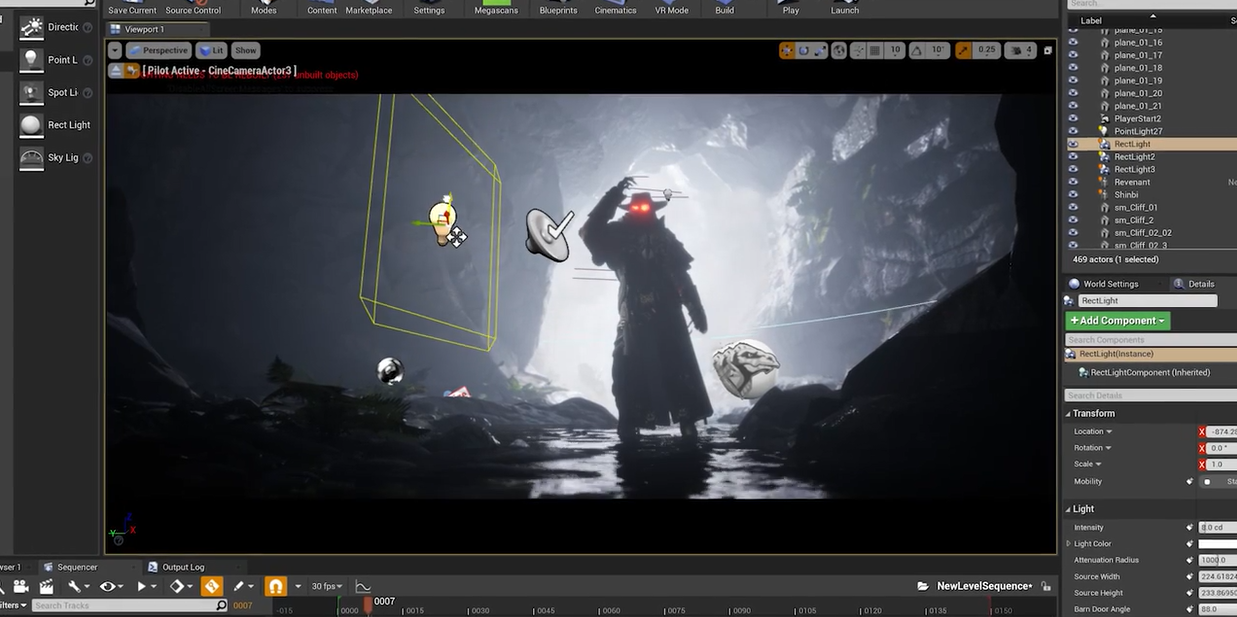Toggle rotation snapping angle icon
1237x617 pixels.
tap(918, 50)
